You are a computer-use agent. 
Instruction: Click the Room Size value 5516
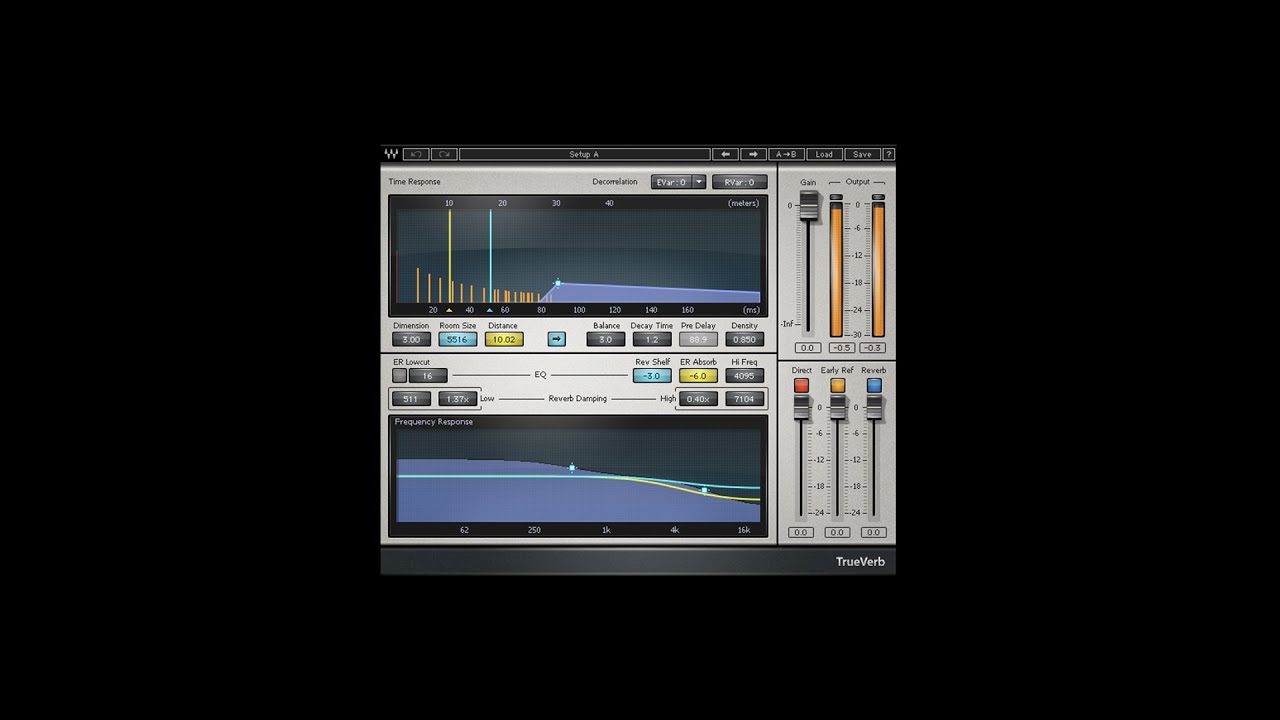[457, 339]
